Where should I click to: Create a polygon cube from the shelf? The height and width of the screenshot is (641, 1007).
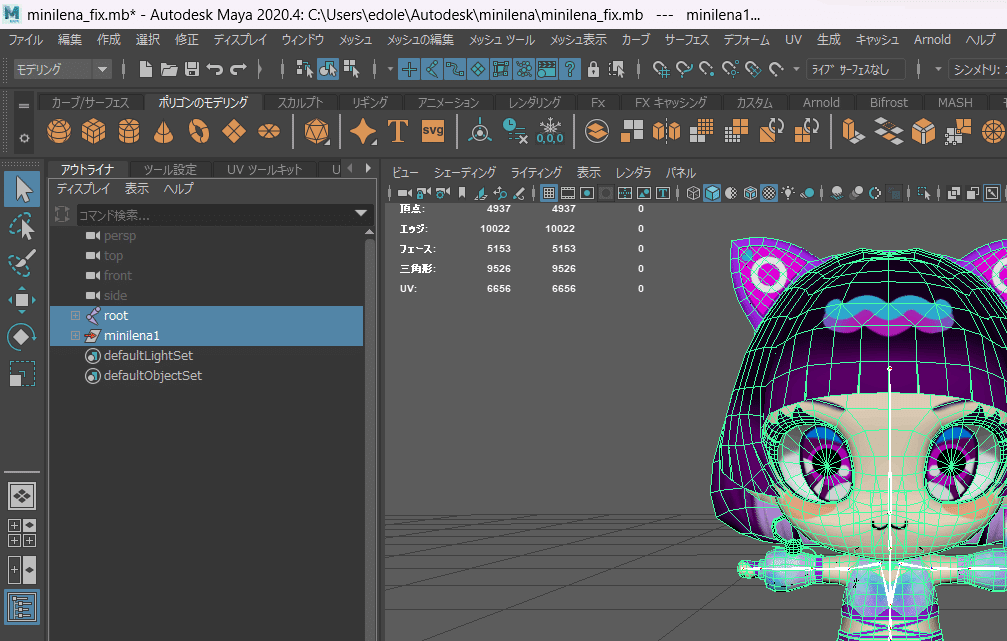(x=94, y=131)
